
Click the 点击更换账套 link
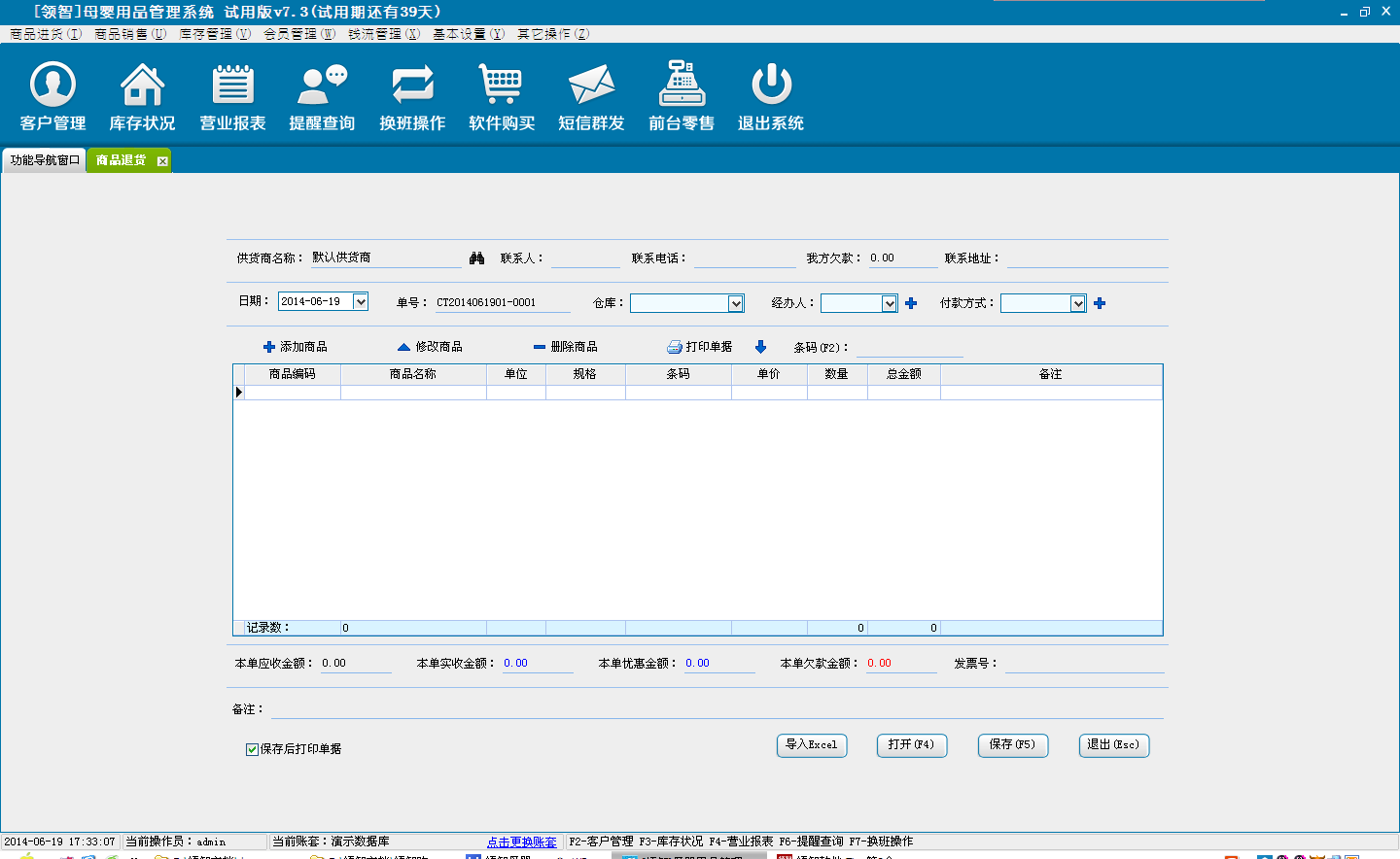pyautogui.click(x=522, y=842)
